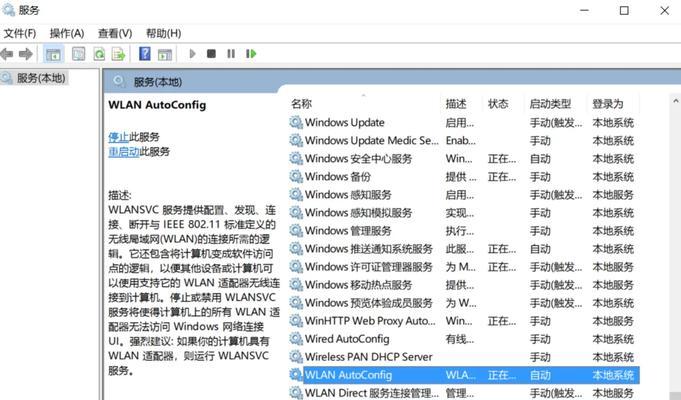Click the gear icon of Windows 移动热点服务
Screen dimensions: 681x400
pyautogui.click(x=296, y=284)
